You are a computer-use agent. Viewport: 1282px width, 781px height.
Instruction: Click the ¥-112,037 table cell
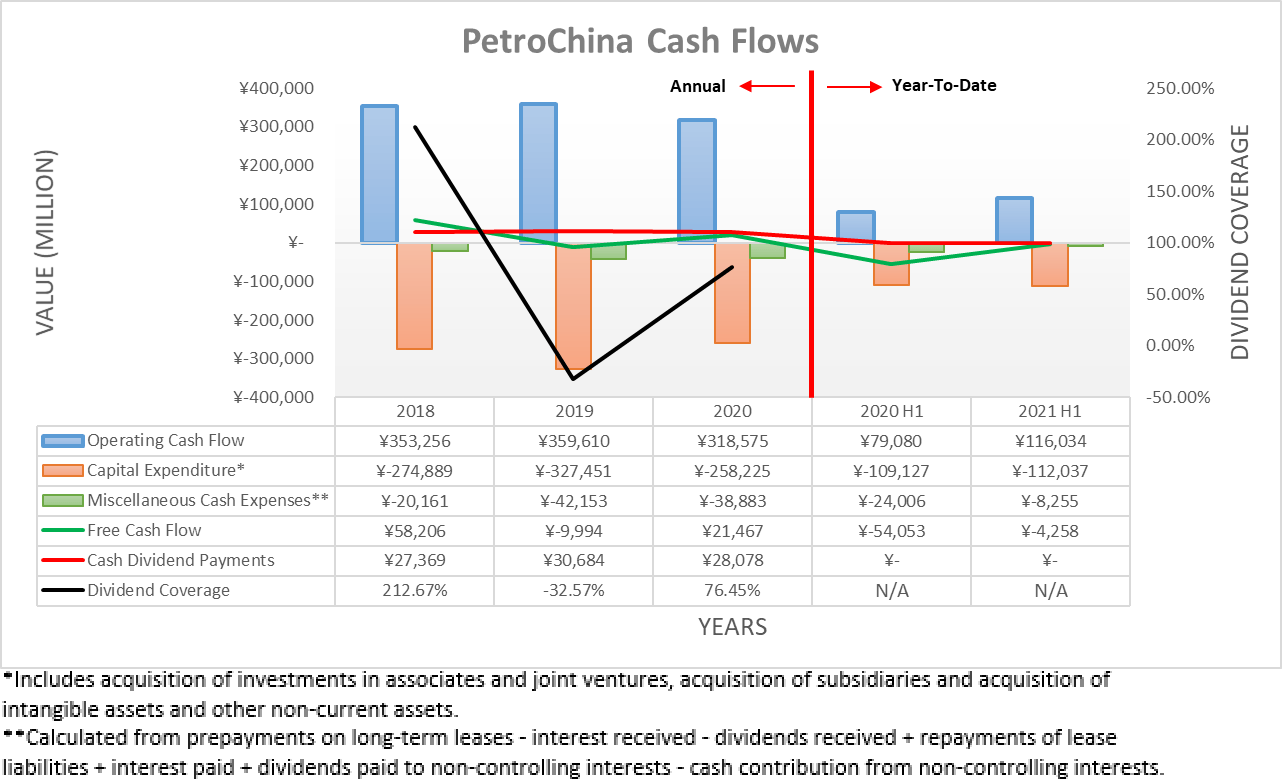click(1051, 471)
